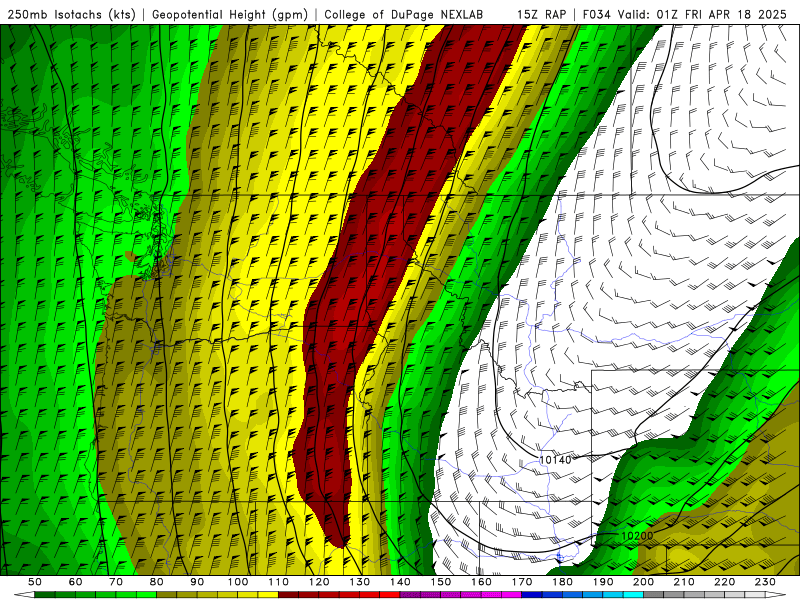The width and height of the screenshot is (800, 600).
Task: Pick the 230 label on the legend
Action: coord(765,582)
